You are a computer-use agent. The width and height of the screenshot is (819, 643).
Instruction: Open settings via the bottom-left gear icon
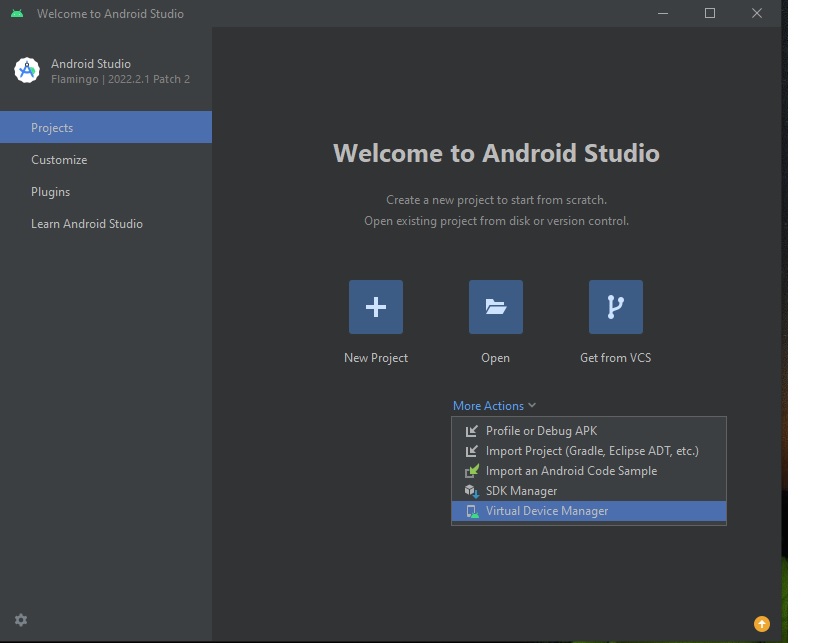pyautogui.click(x=21, y=620)
